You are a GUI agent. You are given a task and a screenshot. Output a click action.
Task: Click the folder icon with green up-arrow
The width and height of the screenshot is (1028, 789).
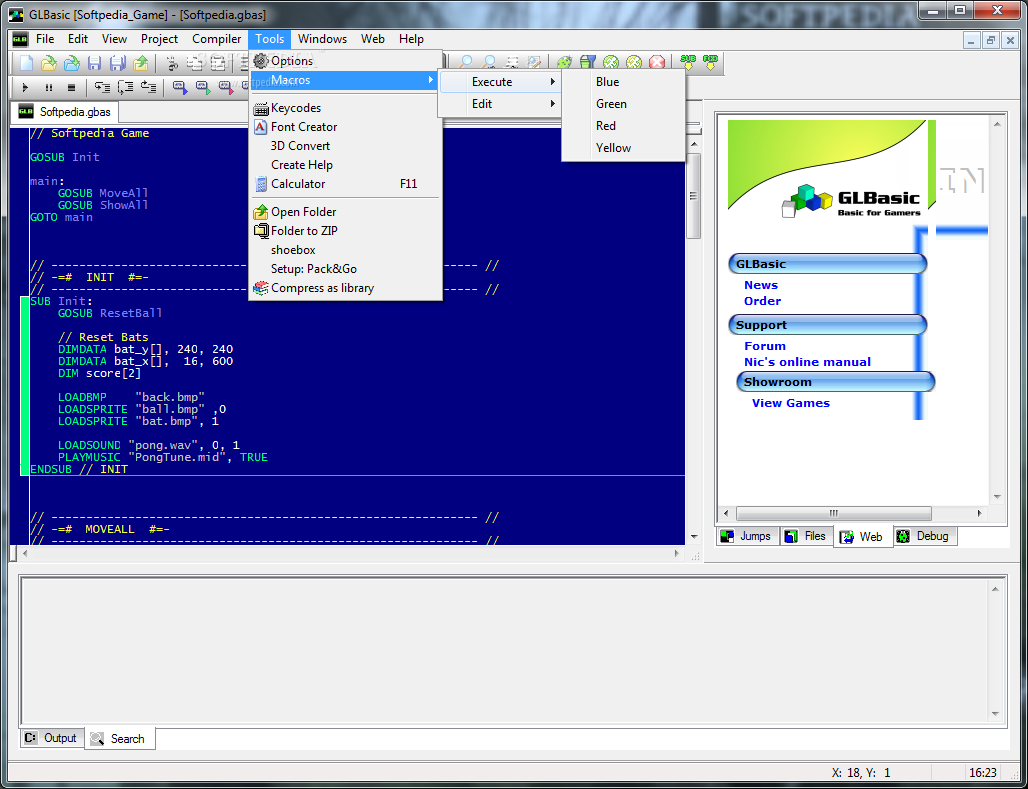click(140, 63)
